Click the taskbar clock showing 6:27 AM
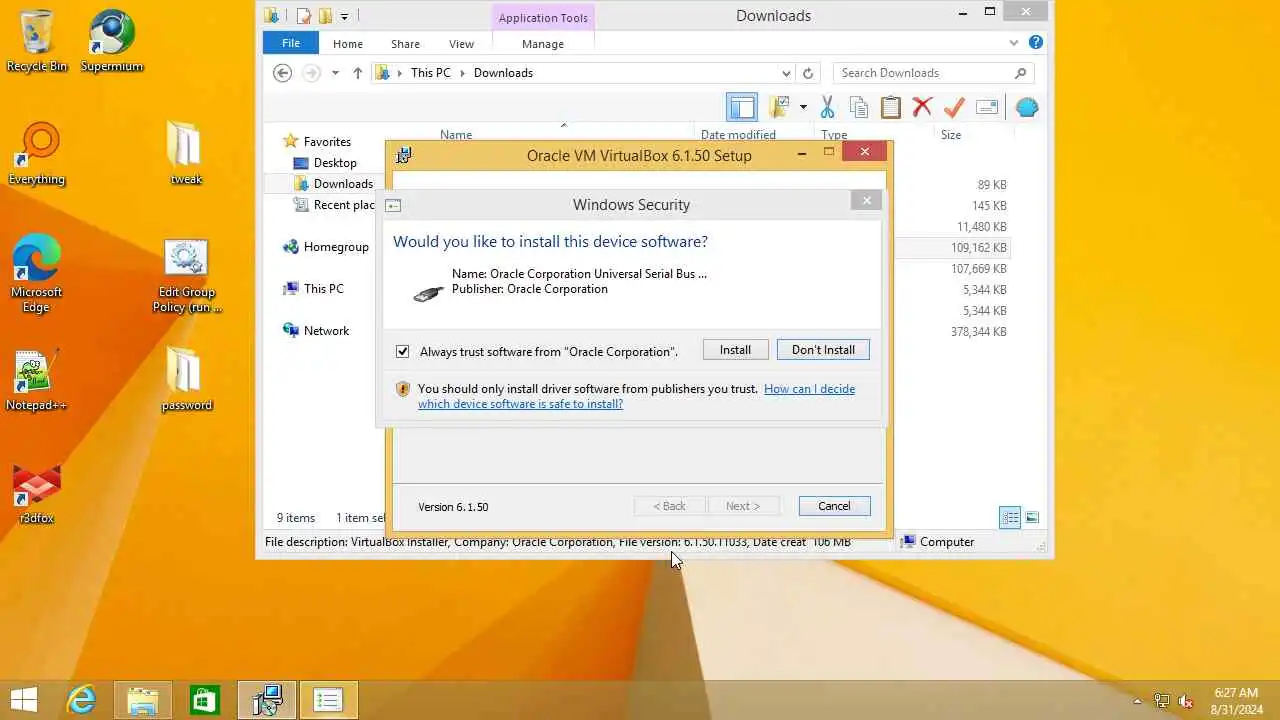The height and width of the screenshot is (720, 1280). click(x=1236, y=701)
